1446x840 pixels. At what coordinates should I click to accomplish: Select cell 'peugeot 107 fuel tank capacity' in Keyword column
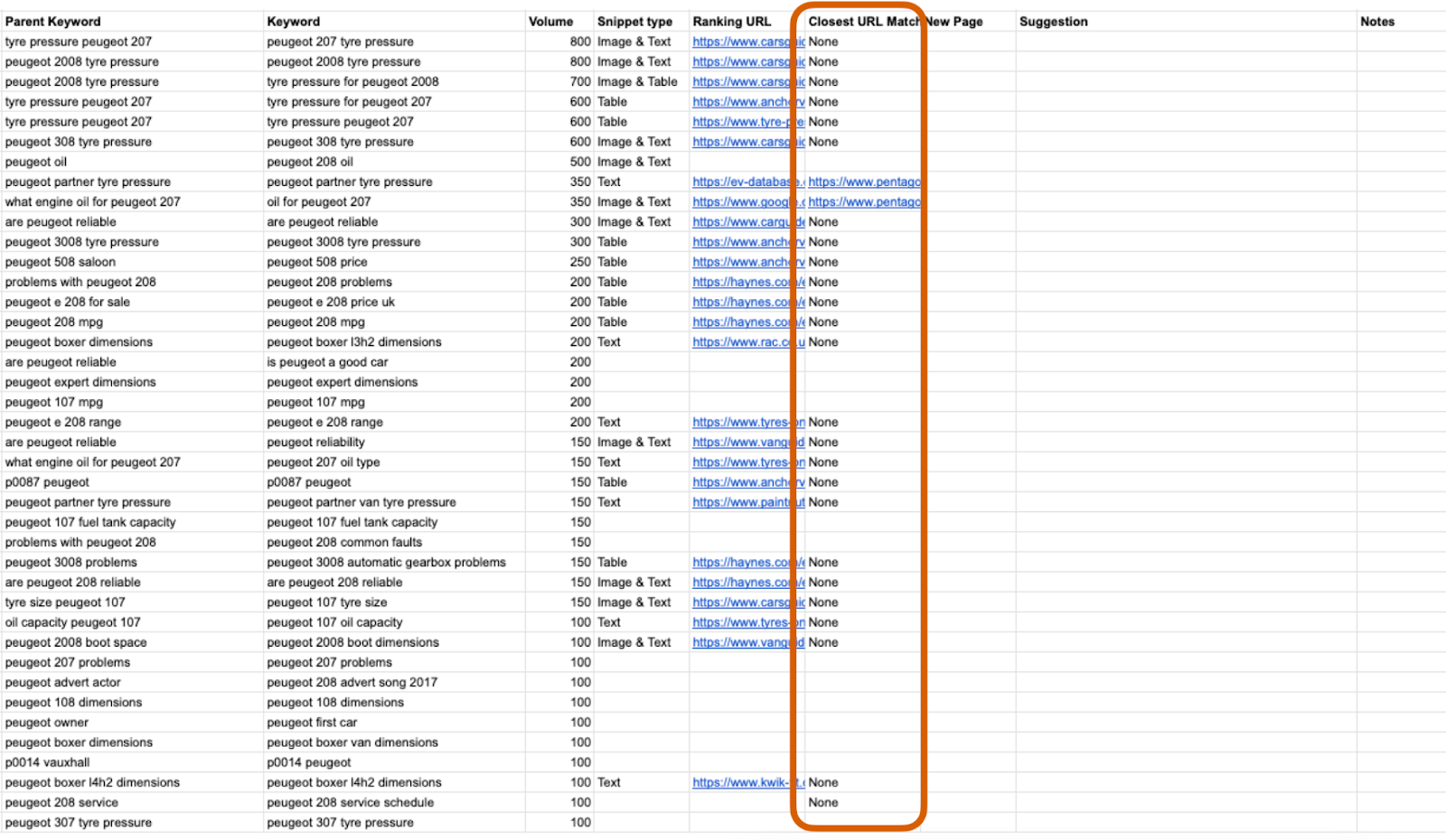pos(352,522)
